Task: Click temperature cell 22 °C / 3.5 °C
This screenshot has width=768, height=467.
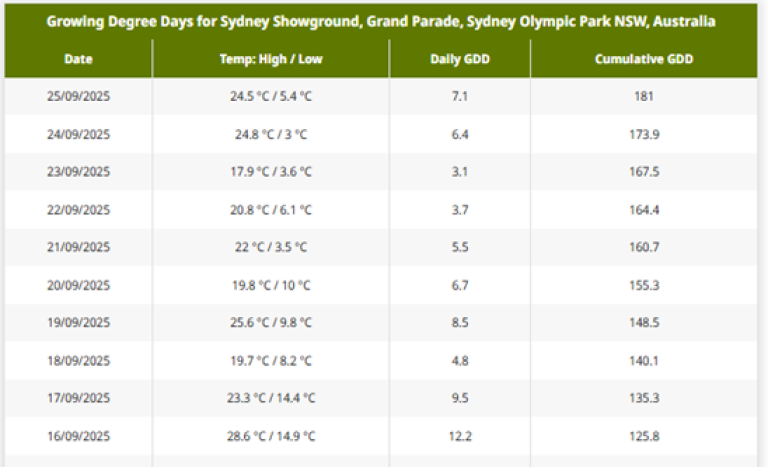Action: coord(271,247)
